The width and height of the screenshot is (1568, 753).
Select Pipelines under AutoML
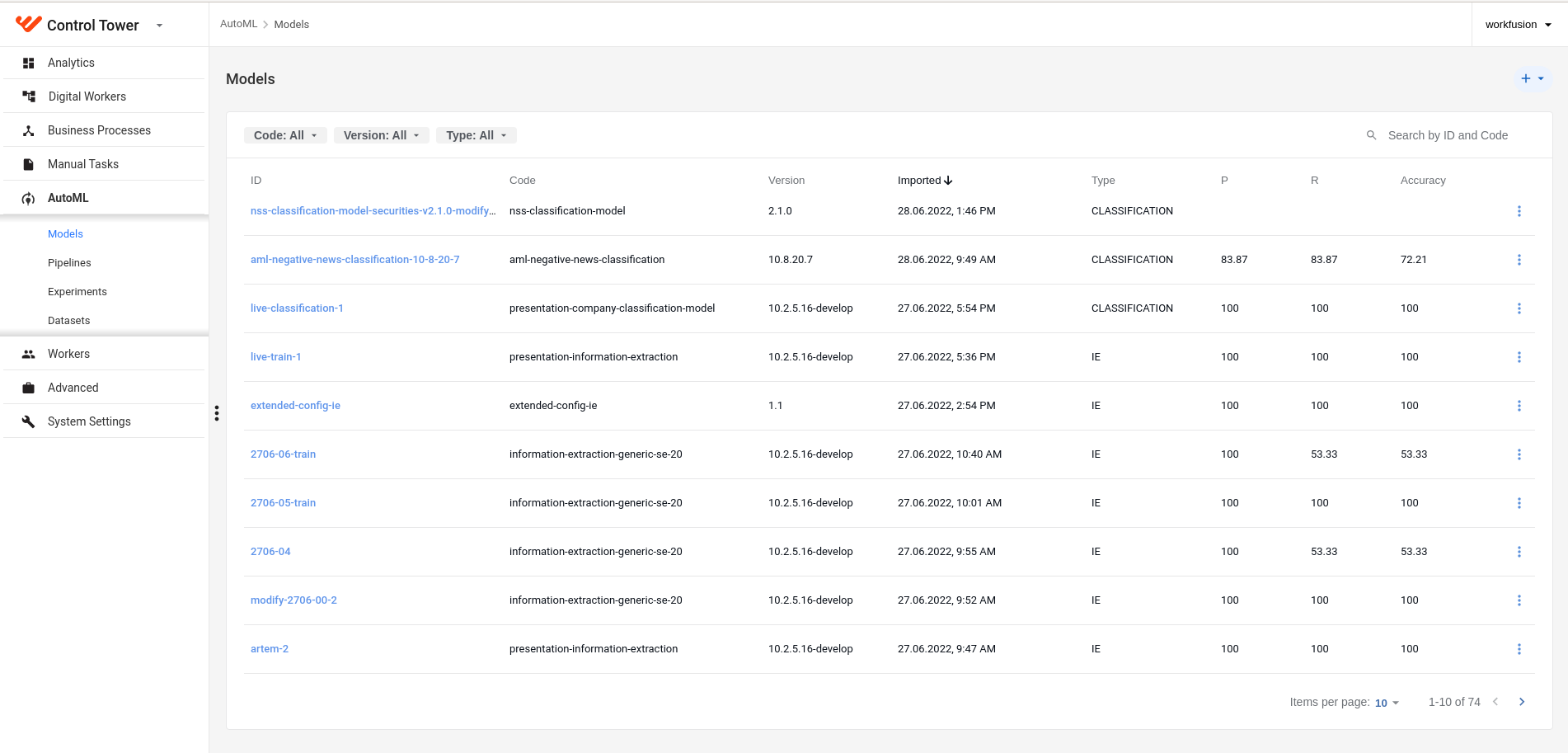[69, 263]
